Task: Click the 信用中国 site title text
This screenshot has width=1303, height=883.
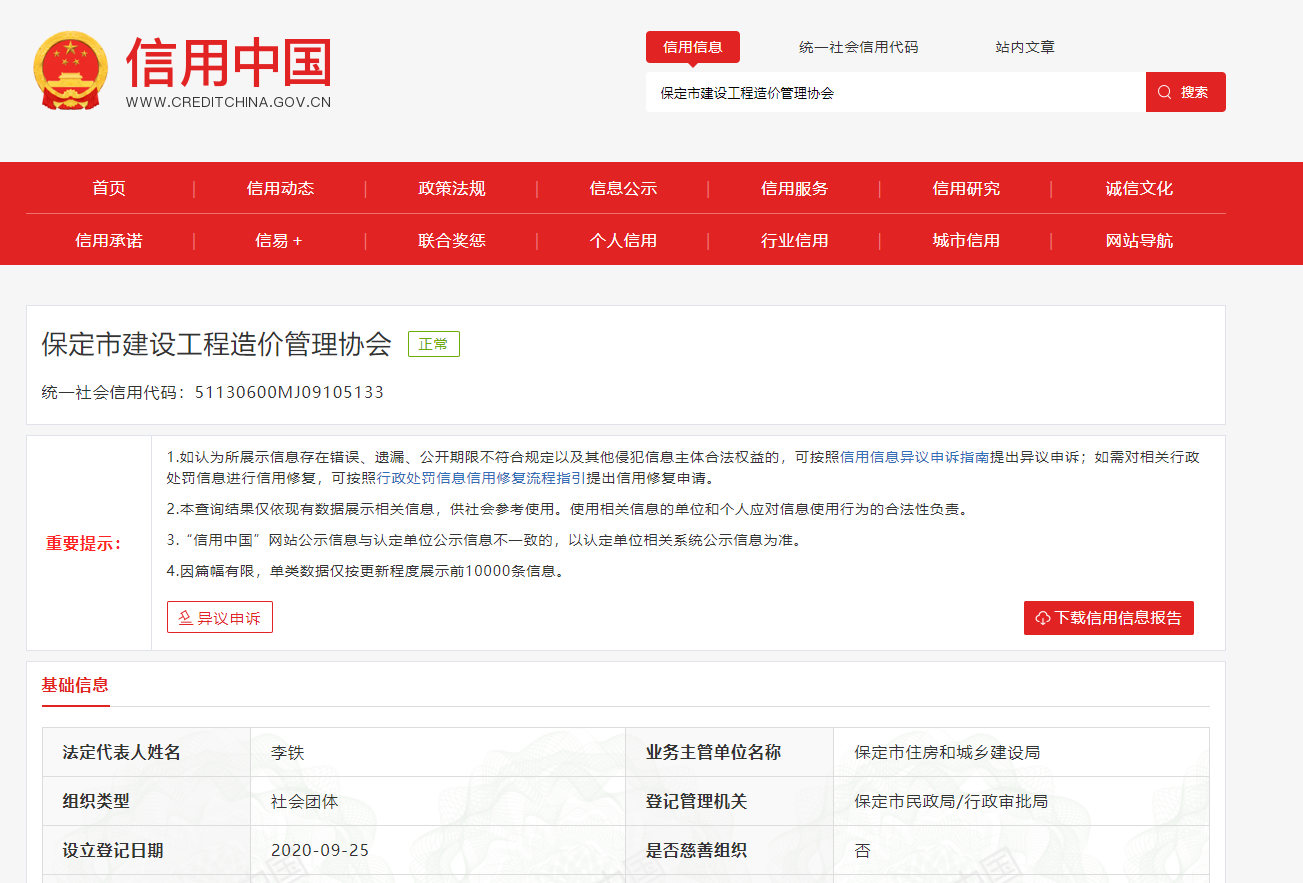Action: coord(229,62)
